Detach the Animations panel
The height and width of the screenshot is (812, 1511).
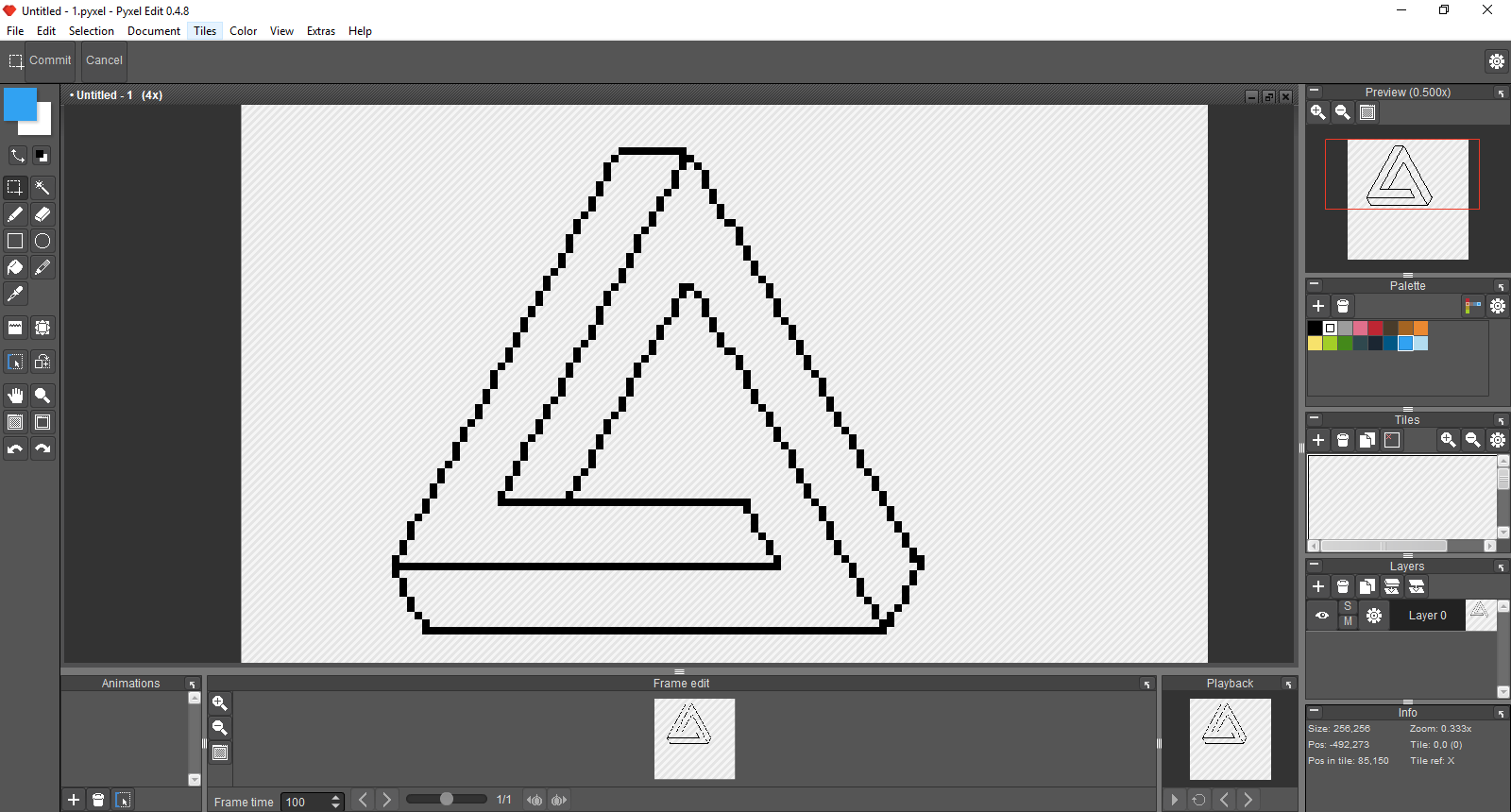pyautogui.click(x=193, y=685)
